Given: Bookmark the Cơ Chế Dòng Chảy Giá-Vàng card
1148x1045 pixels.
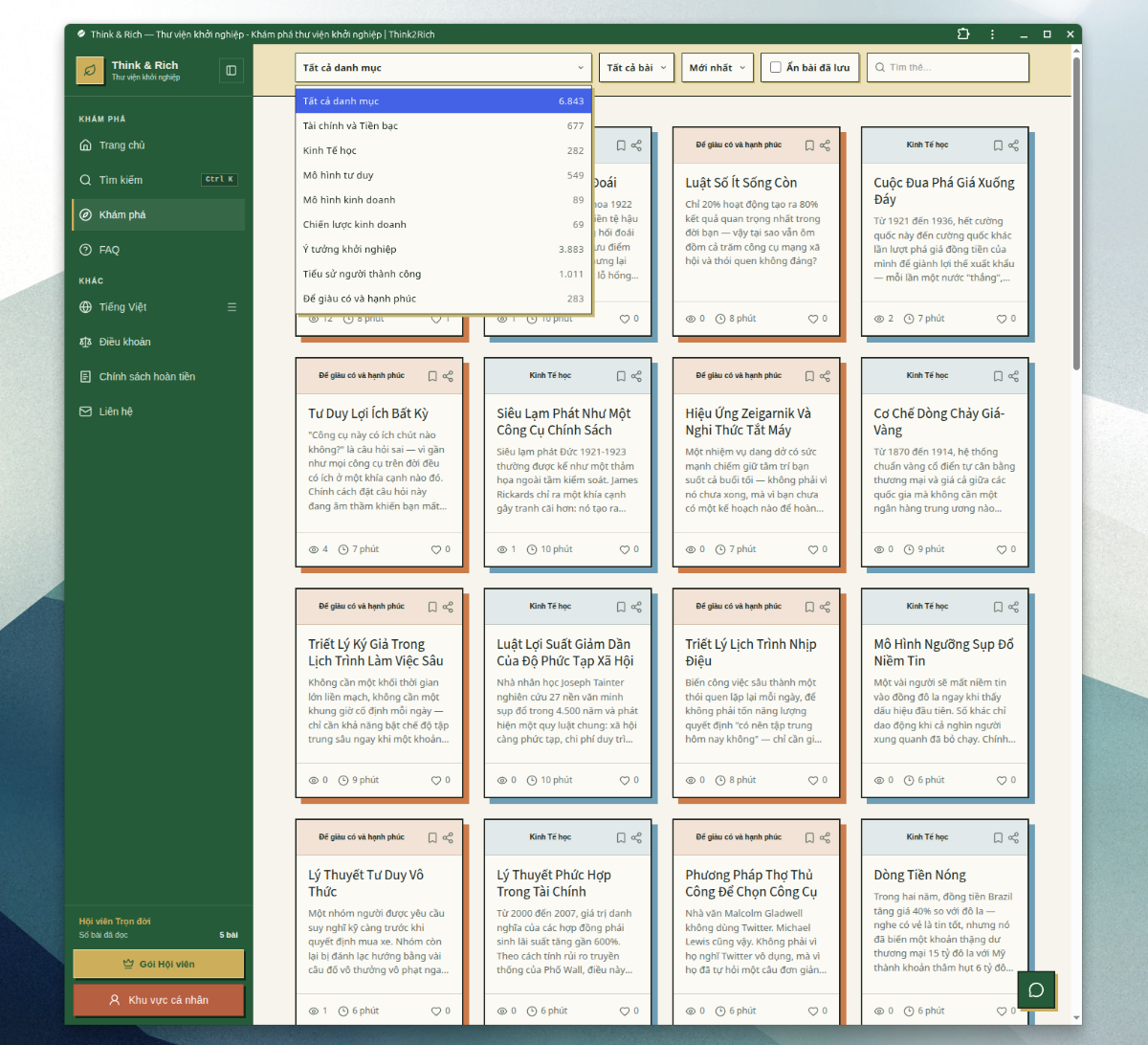Looking at the screenshot, I should point(998,376).
